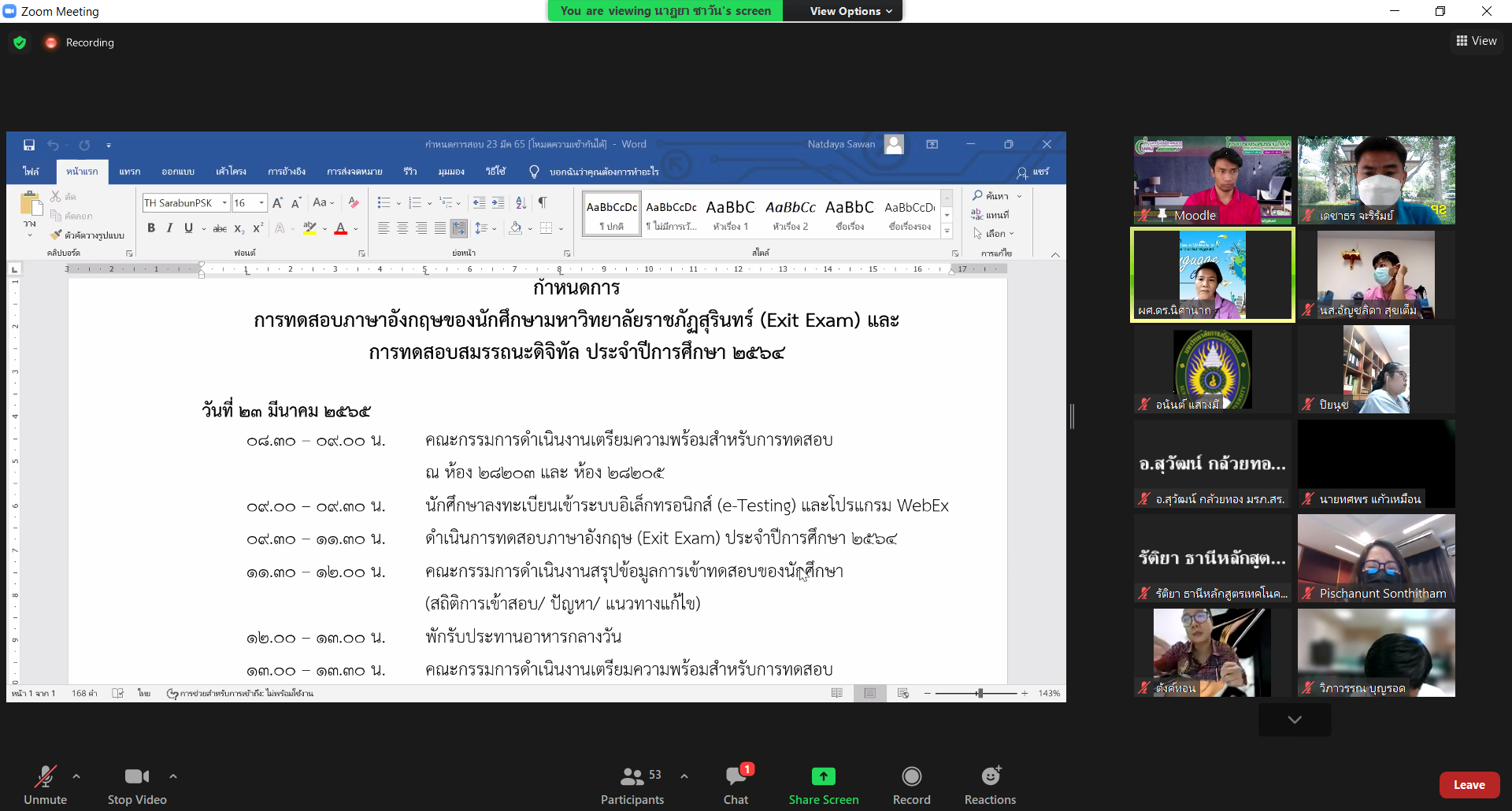Image resolution: width=1512 pixels, height=811 pixels.
Task: Click the red Leave button
Action: pos(1469,785)
